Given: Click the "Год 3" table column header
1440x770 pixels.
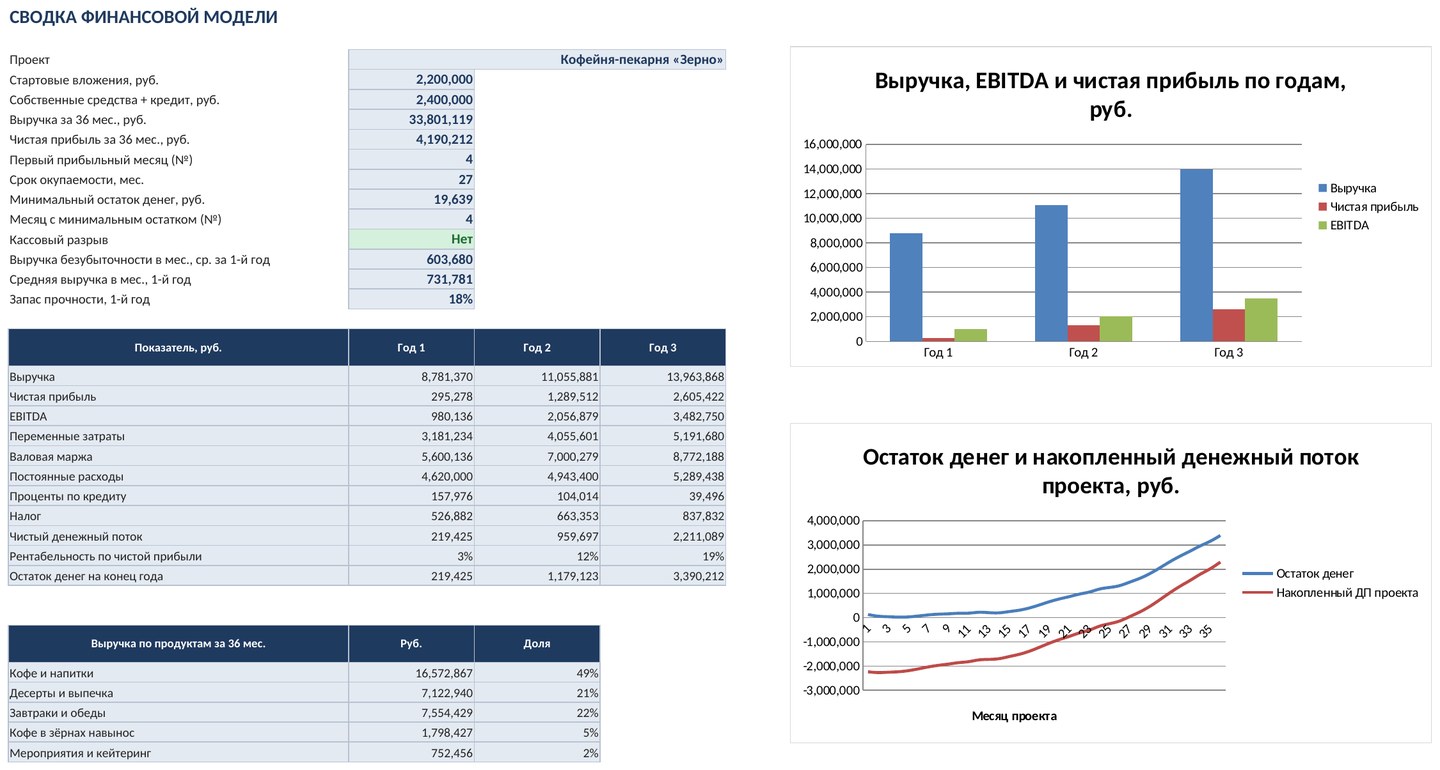Looking at the screenshot, I should pyautogui.click(x=663, y=347).
